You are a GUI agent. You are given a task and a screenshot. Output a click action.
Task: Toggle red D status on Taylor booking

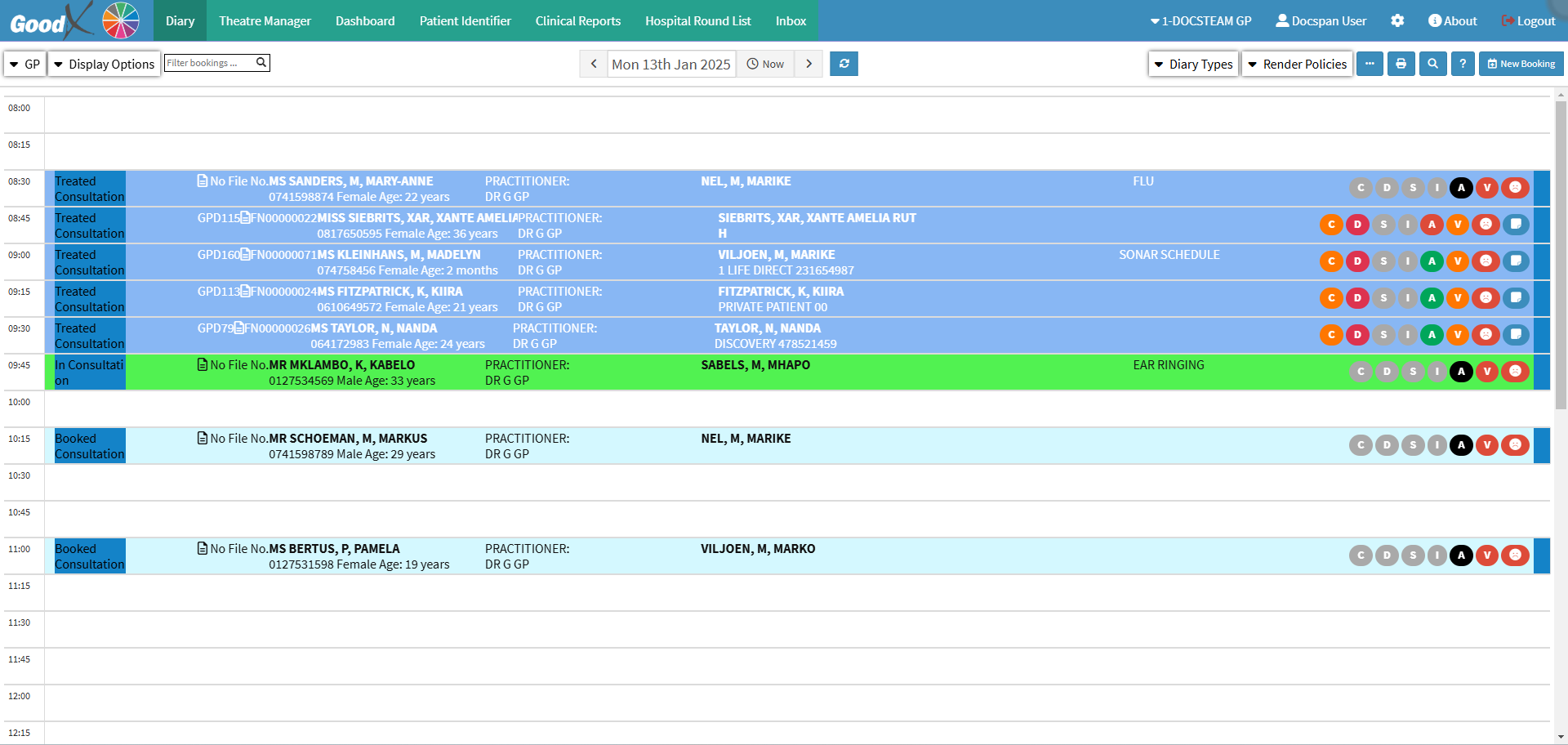tap(1357, 335)
